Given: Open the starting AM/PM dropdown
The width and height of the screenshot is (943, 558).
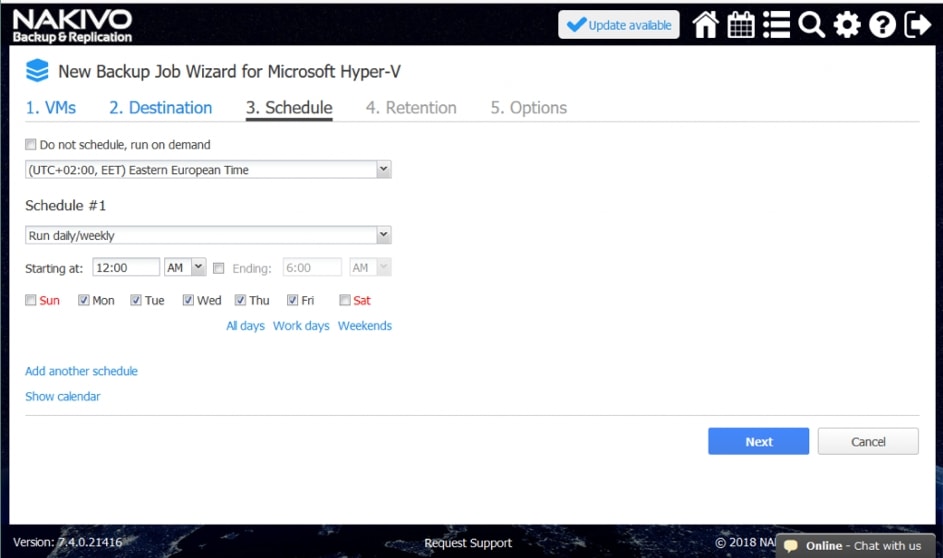Looking at the screenshot, I should point(185,268).
